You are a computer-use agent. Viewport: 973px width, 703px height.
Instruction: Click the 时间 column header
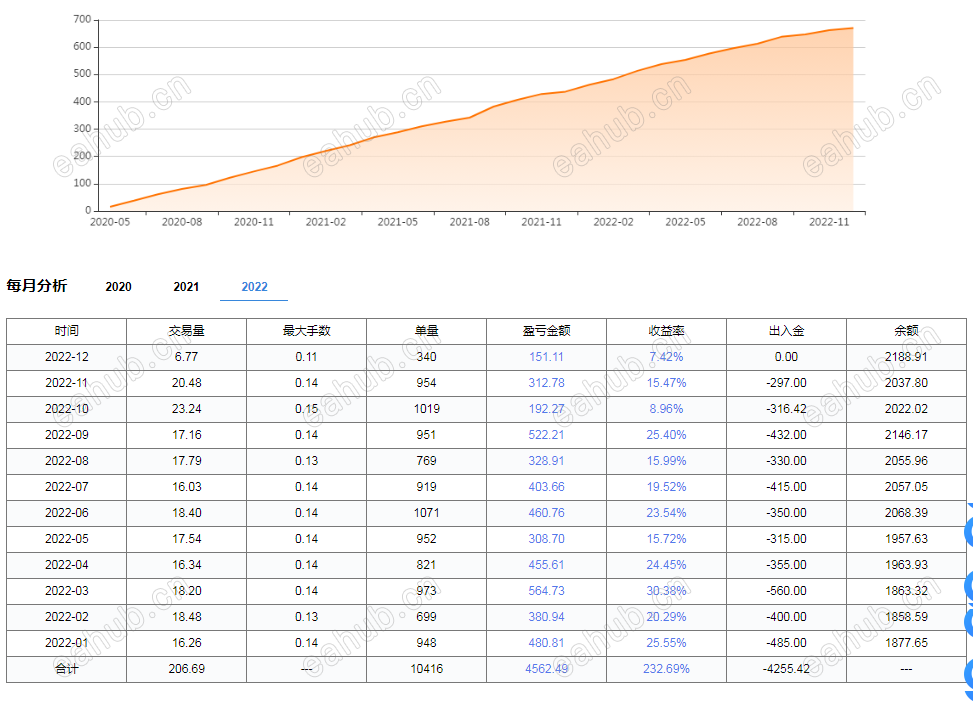click(x=66, y=331)
